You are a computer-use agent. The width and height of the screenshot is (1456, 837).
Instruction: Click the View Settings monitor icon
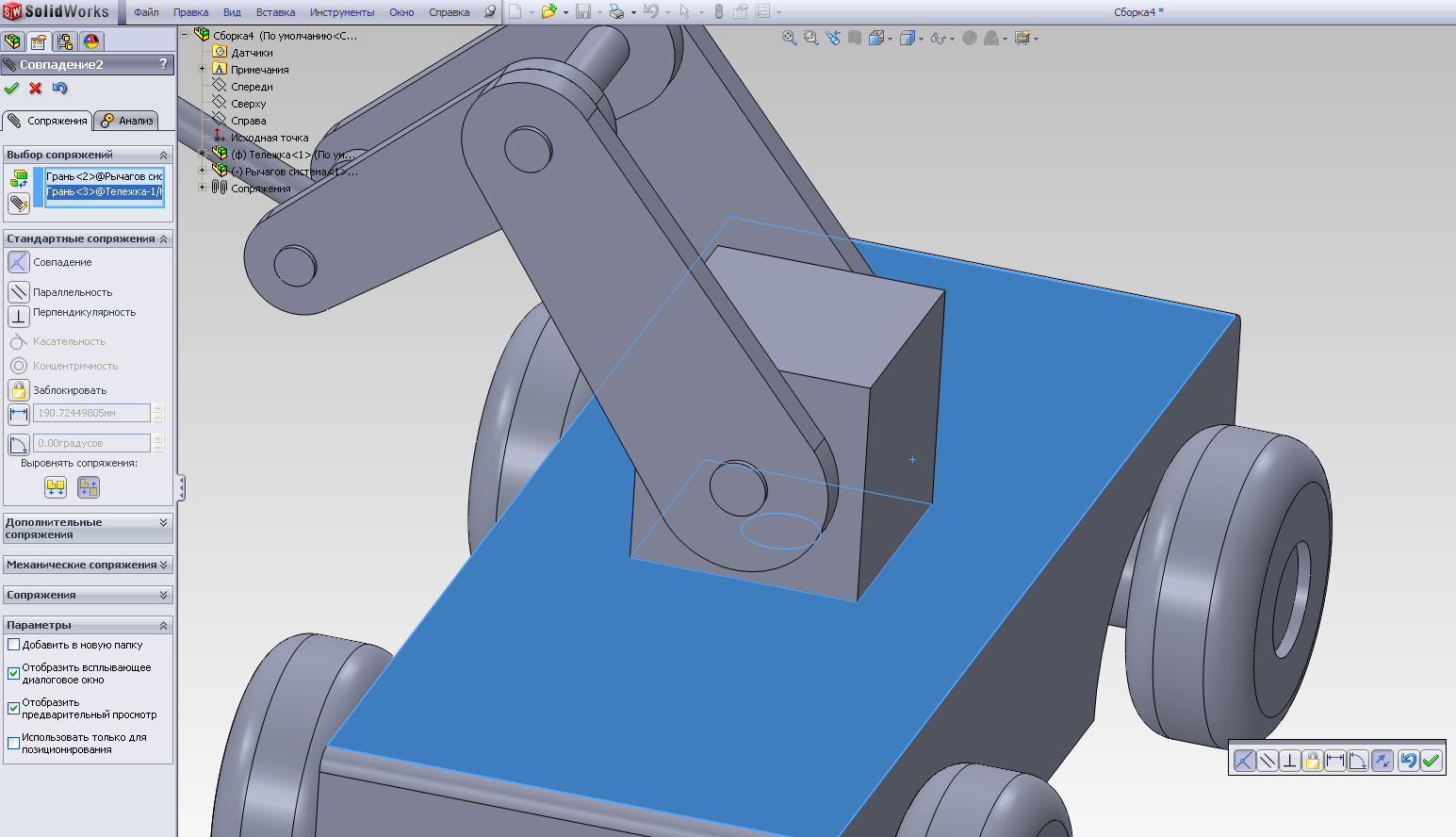coord(1022,38)
